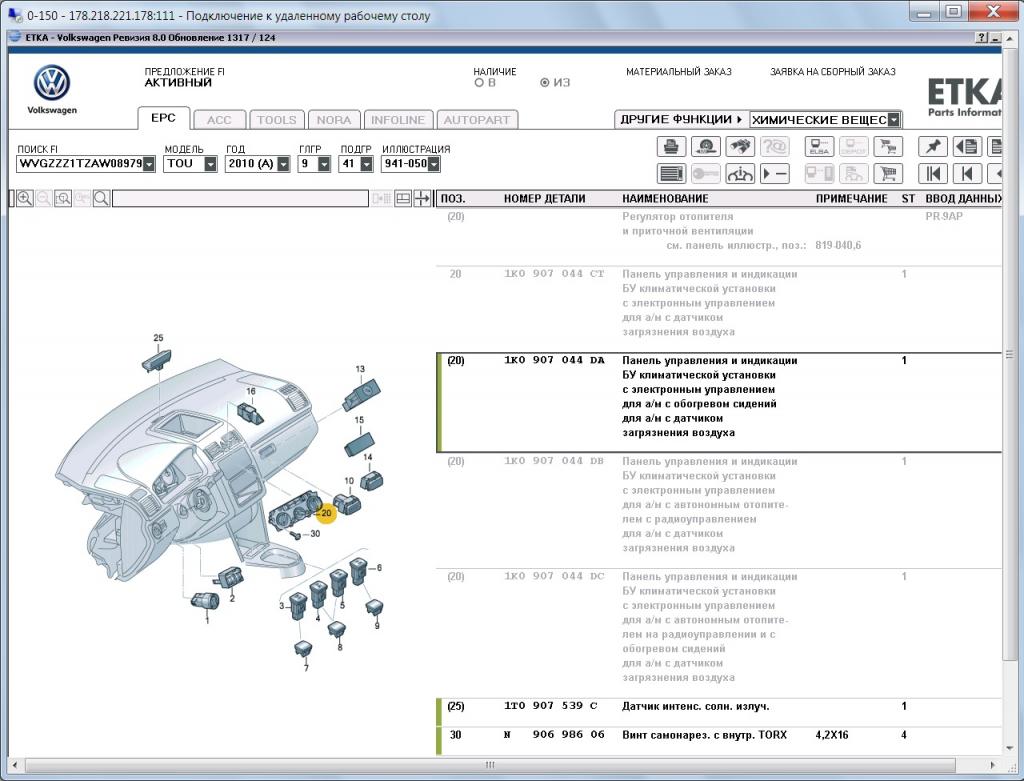This screenshot has width=1024, height=781.
Task: Click the striped list view icon
Action: [x=671, y=173]
